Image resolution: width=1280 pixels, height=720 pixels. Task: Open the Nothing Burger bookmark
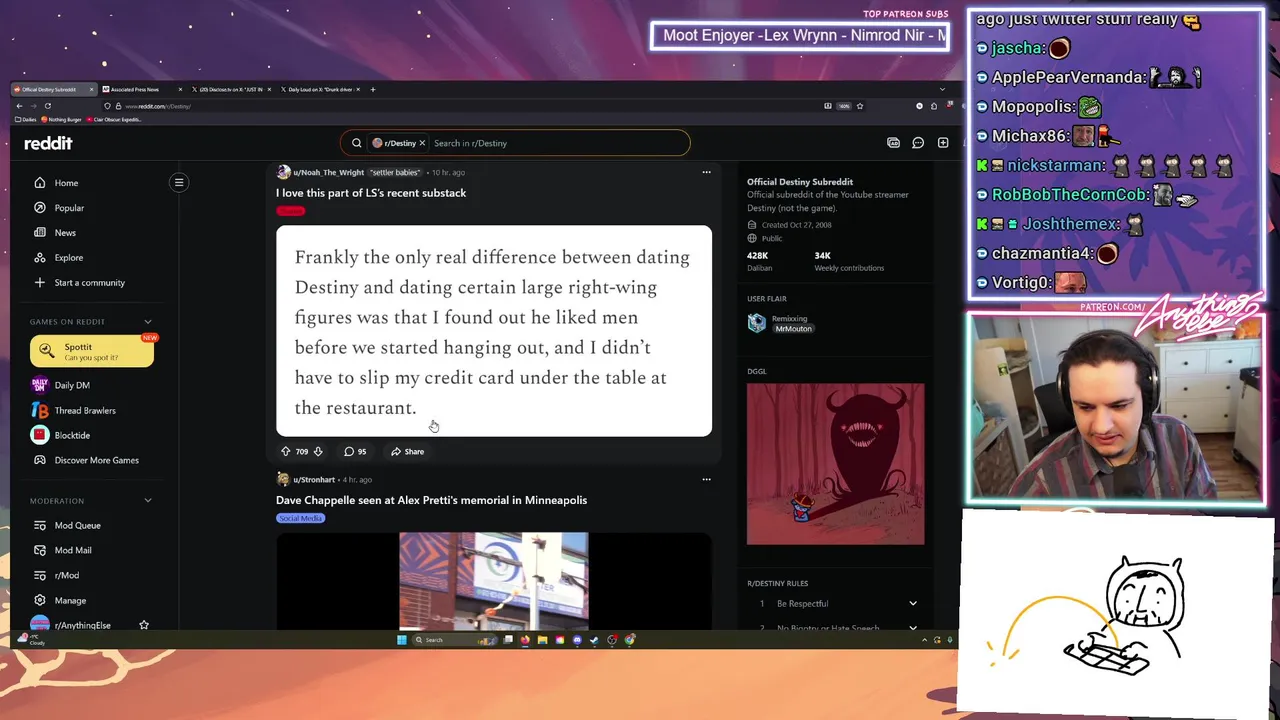[63, 119]
